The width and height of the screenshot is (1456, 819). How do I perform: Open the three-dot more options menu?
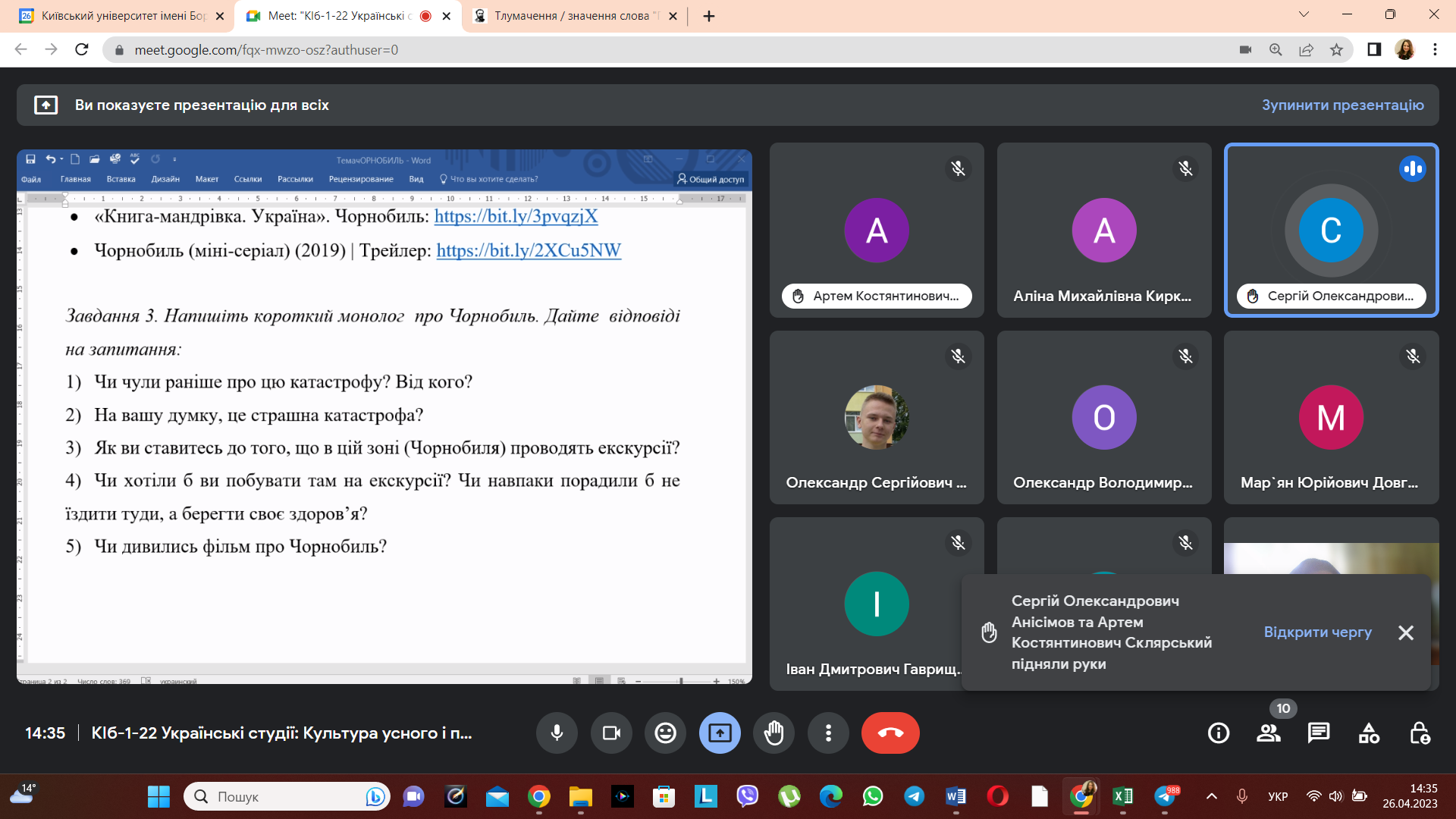point(828,733)
